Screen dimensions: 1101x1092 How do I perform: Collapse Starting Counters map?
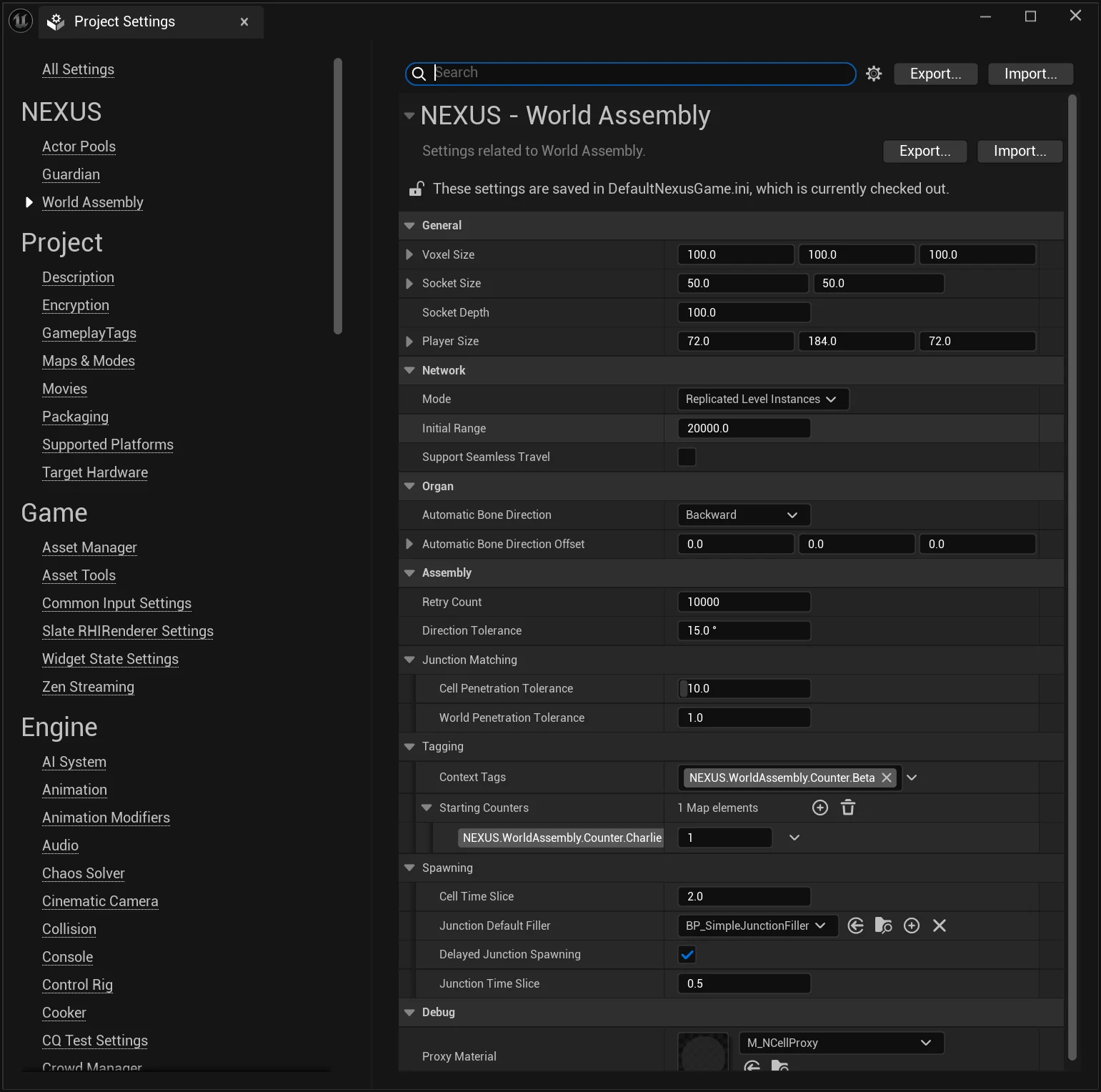click(x=427, y=808)
